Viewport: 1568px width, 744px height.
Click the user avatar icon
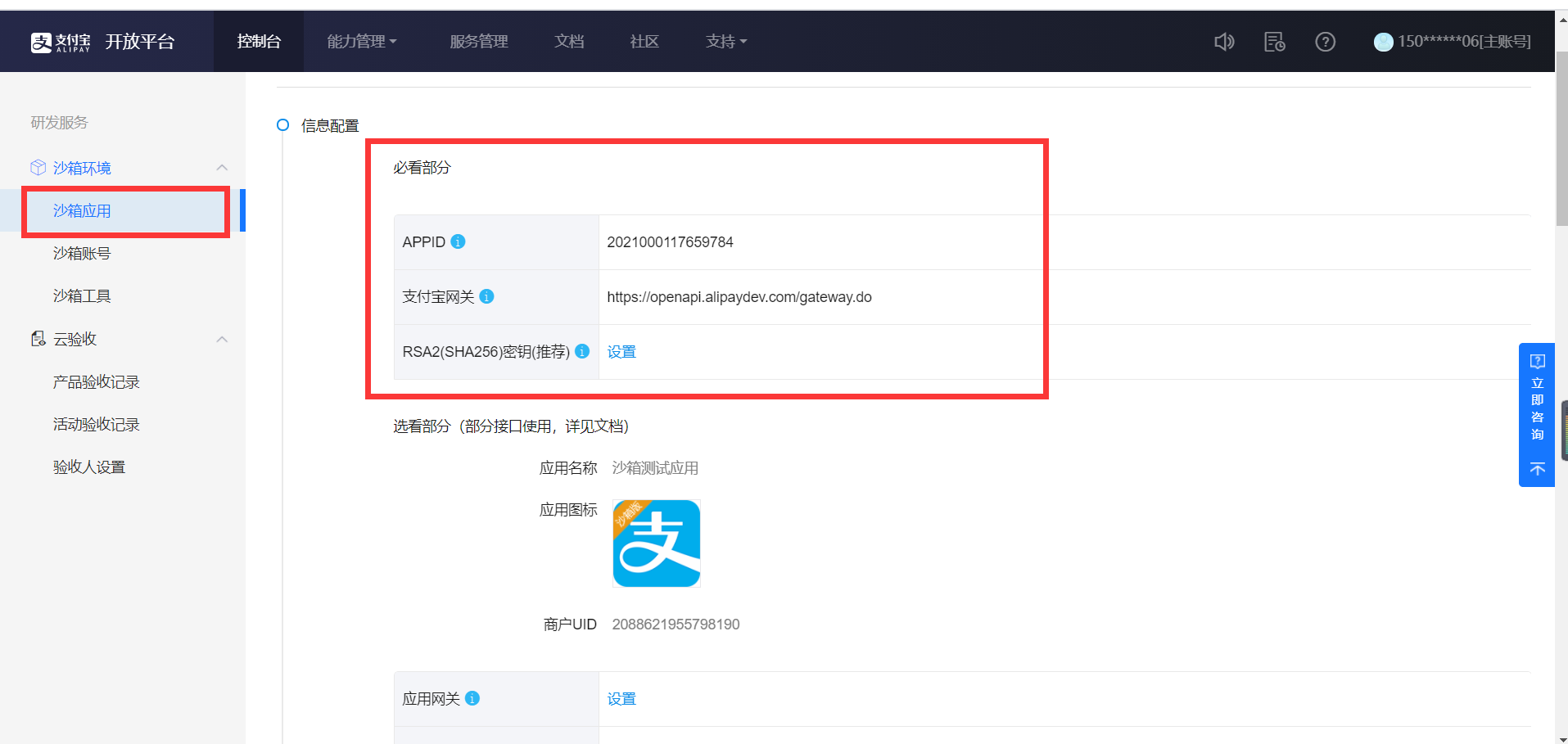point(1384,42)
